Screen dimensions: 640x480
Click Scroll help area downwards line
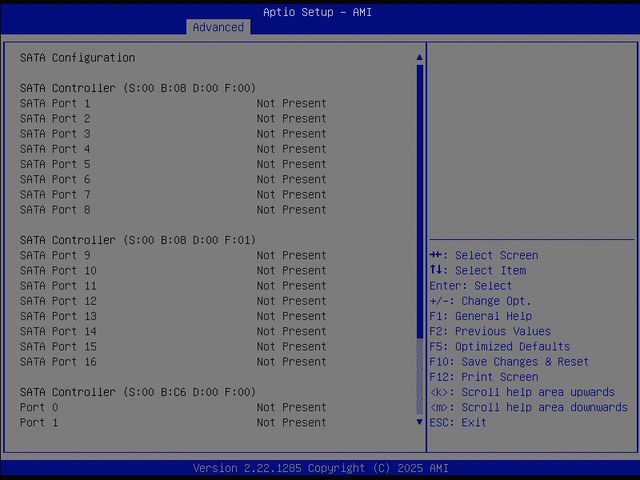529,407
